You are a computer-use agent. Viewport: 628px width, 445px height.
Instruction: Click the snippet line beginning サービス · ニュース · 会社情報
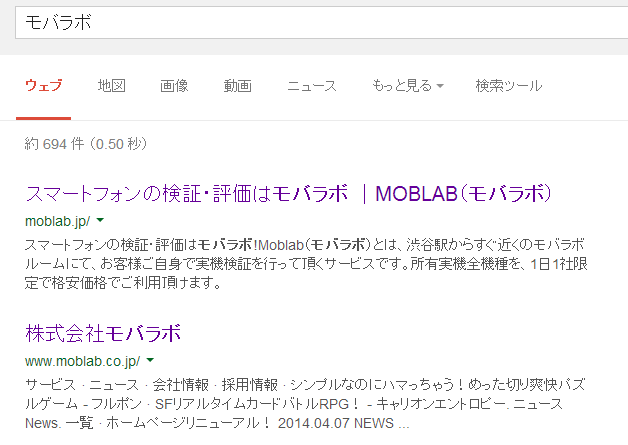click(x=305, y=385)
